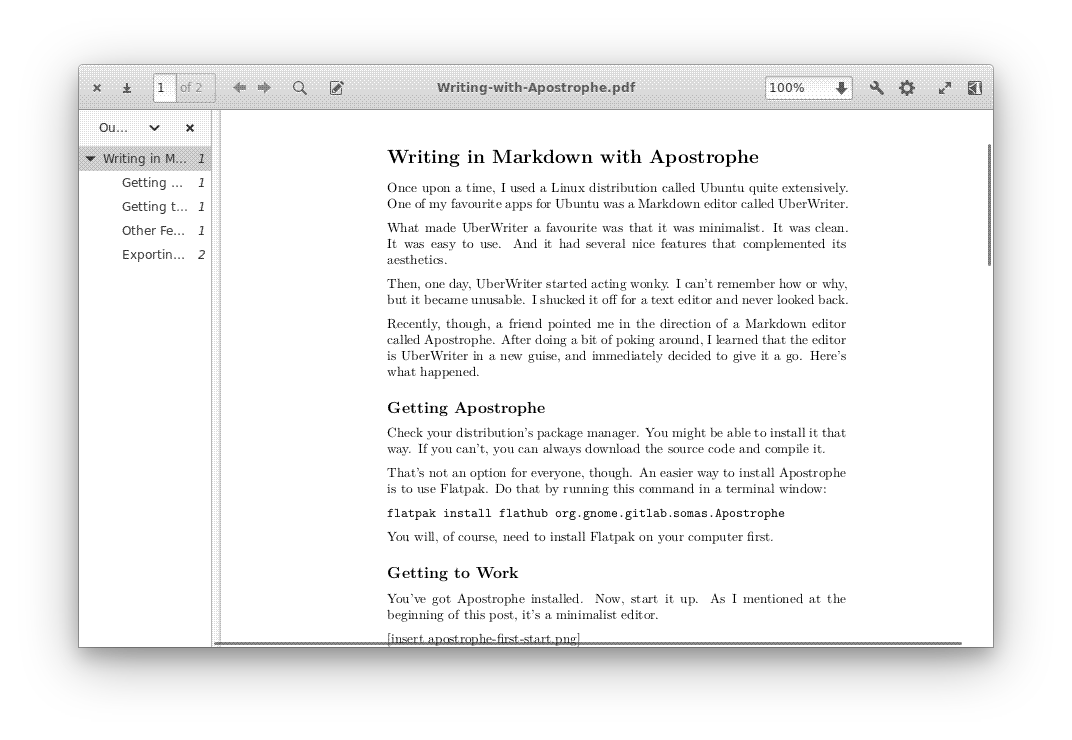Select the 'Other Fe...' outline entry
The image size is (1072, 740).
click(x=145, y=230)
